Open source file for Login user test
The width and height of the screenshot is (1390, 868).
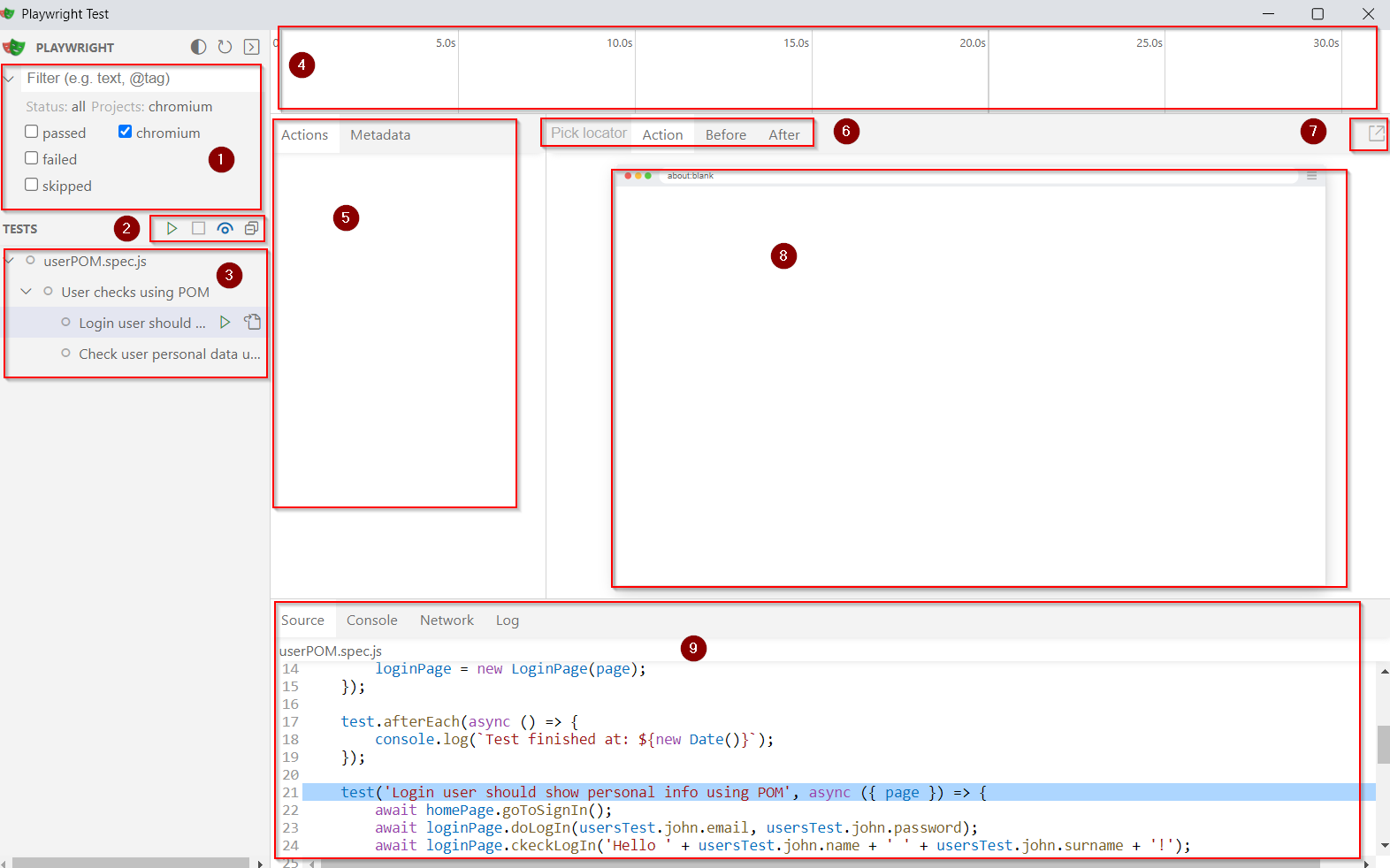[253, 323]
